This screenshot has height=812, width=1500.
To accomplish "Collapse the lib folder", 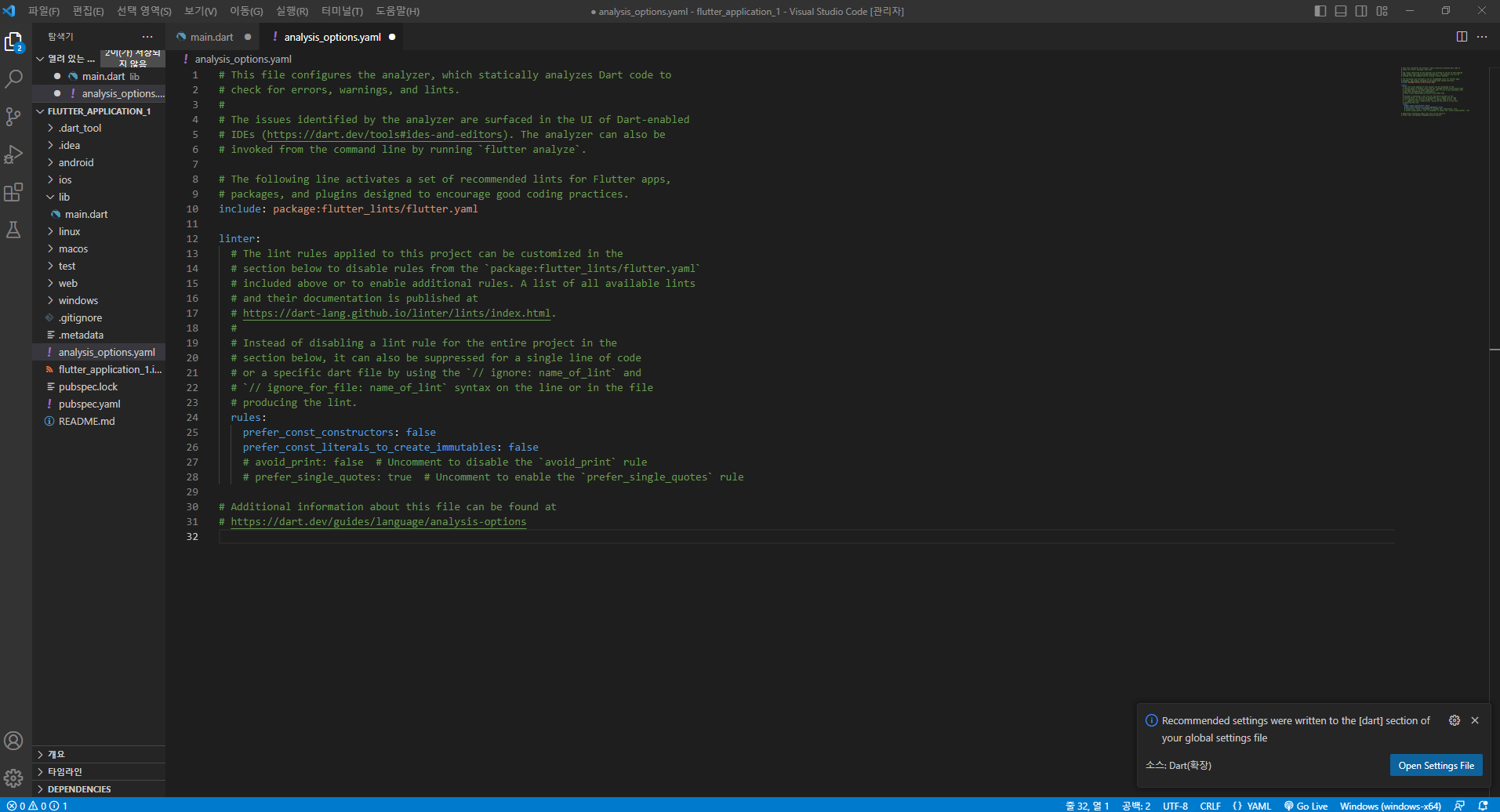I will point(64,197).
